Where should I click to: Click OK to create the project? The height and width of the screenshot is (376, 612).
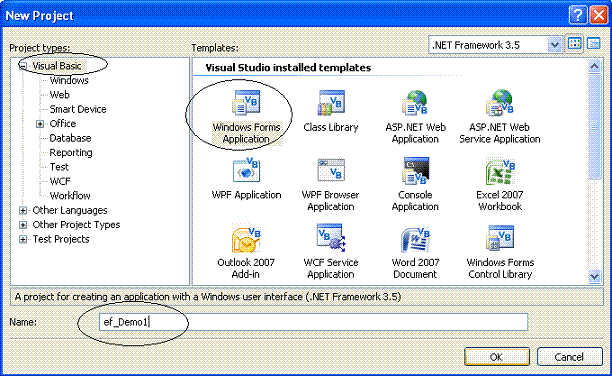click(497, 356)
